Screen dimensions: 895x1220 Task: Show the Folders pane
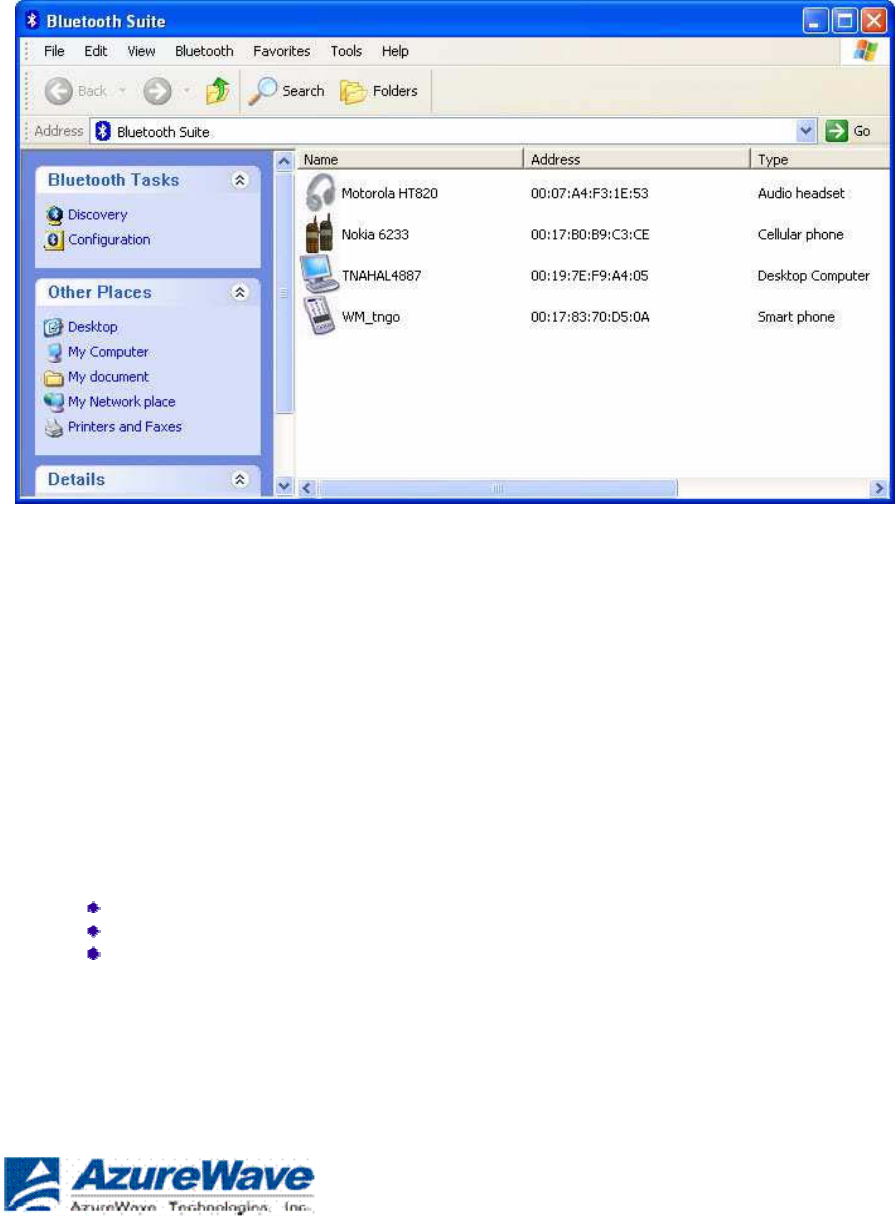(379, 91)
